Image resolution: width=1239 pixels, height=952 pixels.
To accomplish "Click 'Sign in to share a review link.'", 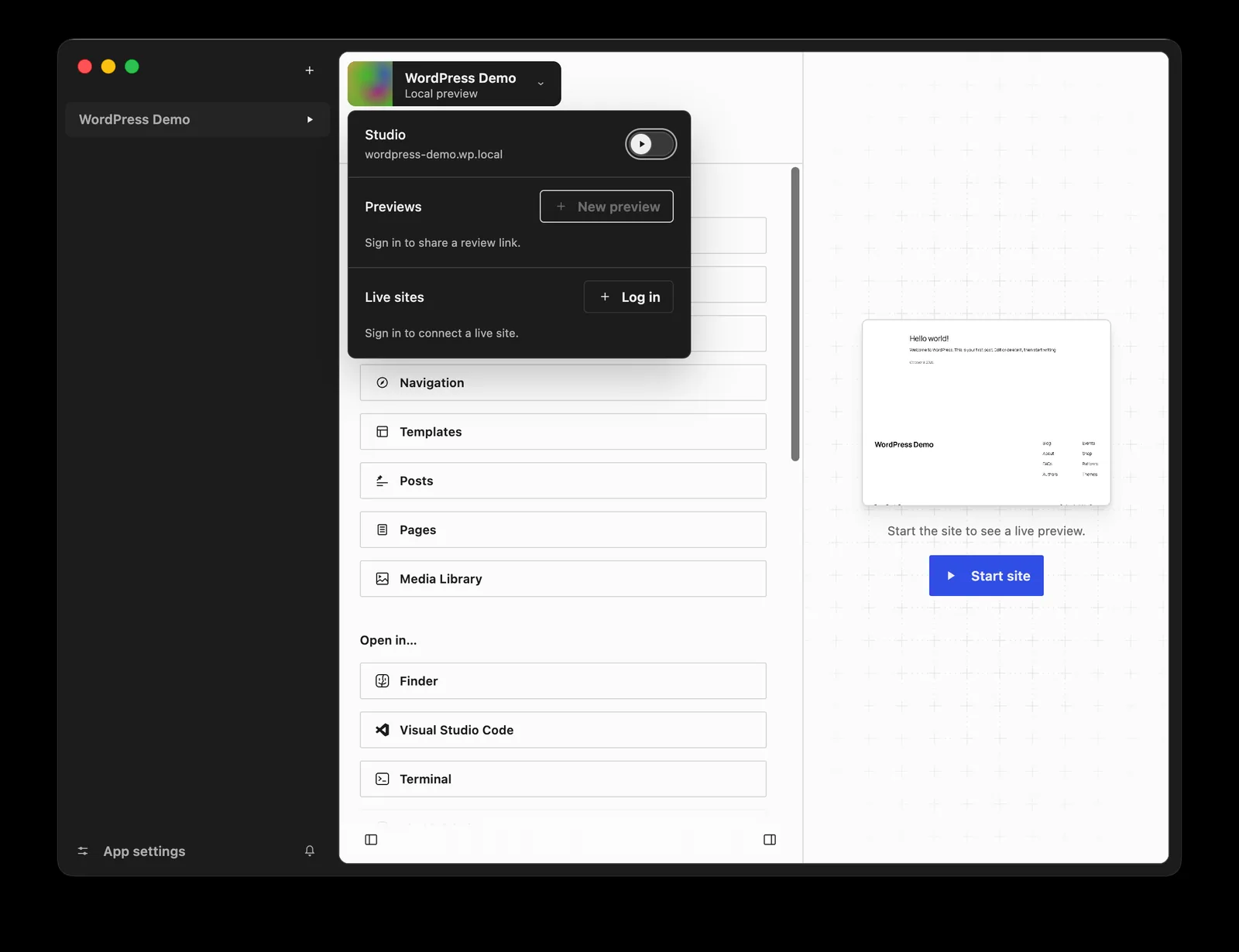I will 443,243.
